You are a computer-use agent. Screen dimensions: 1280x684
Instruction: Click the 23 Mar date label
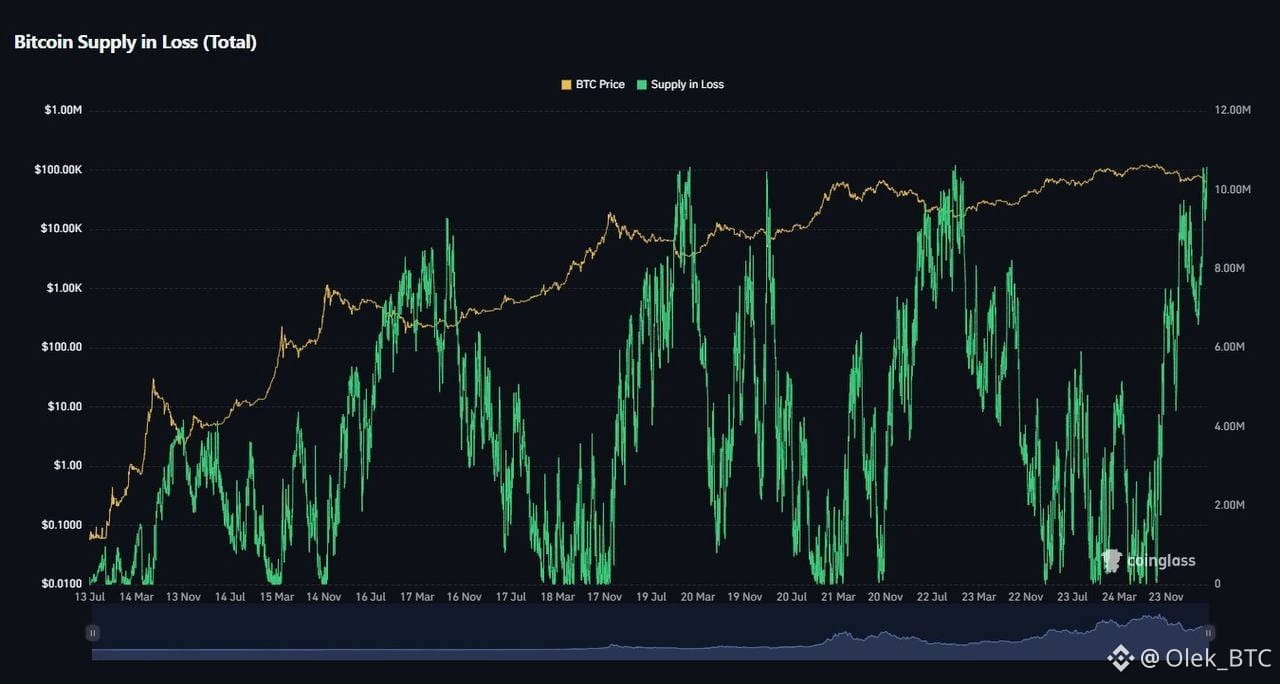pyautogui.click(x=979, y=597)
